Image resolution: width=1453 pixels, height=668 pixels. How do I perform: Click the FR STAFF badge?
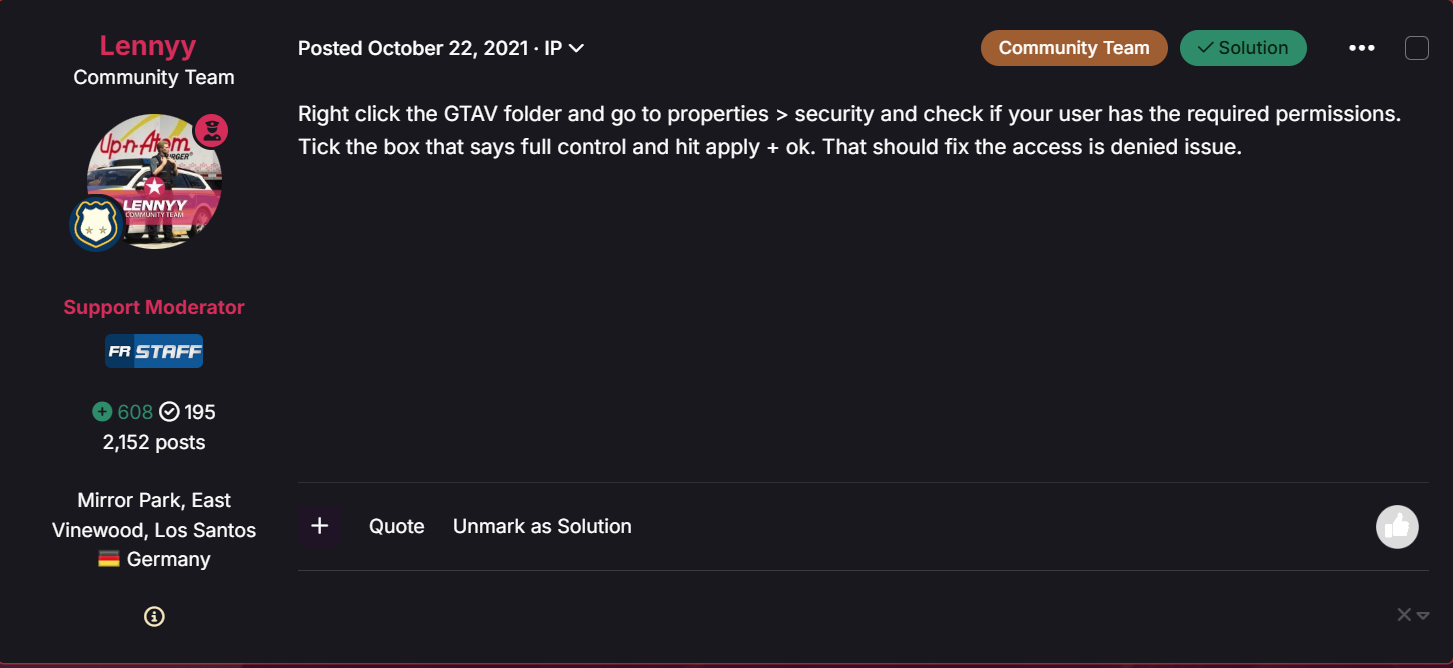[x=154, y=351]
